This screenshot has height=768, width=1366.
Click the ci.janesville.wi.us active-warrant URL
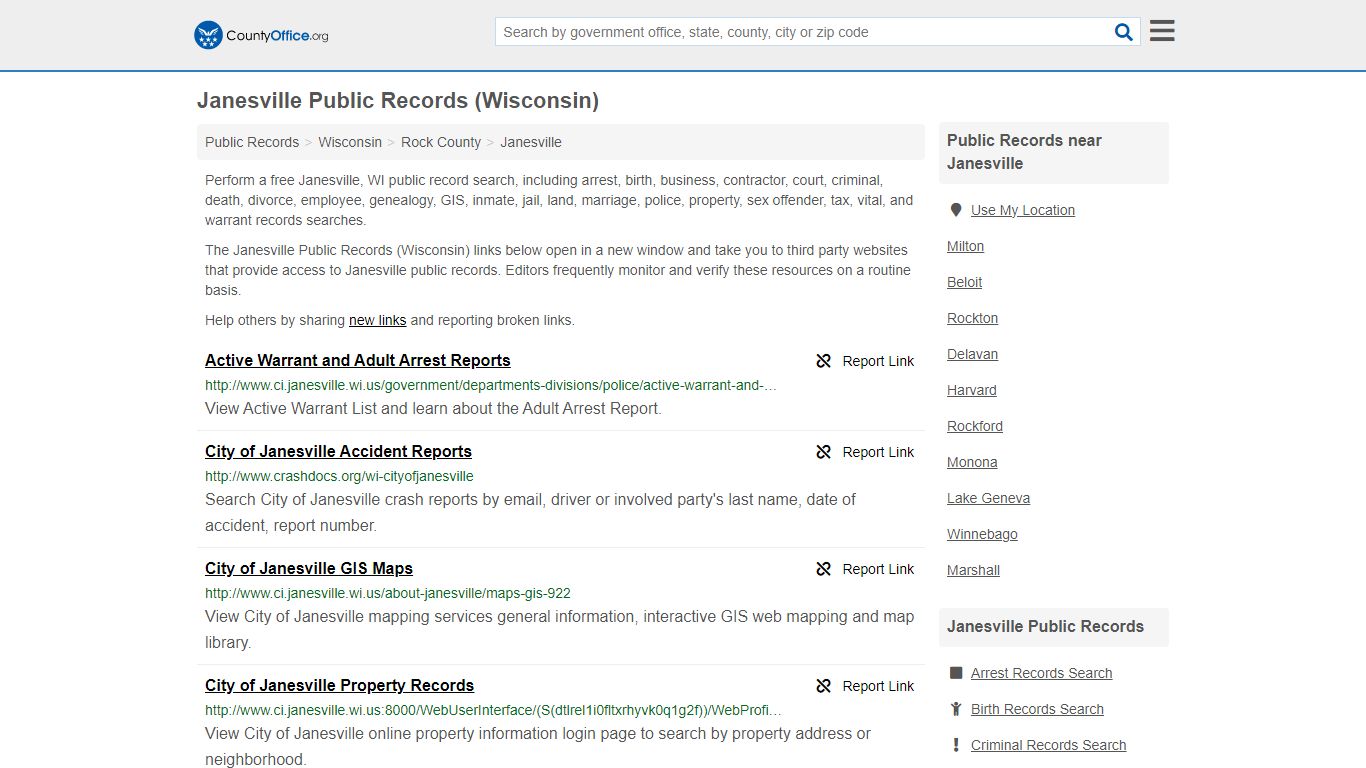point(490,385)
